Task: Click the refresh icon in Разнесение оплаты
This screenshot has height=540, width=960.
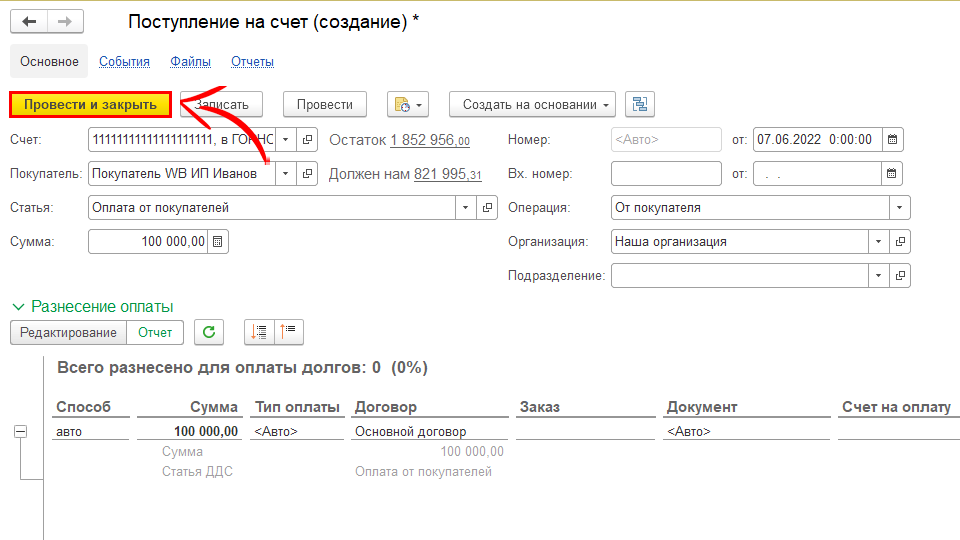Action: pos(208,332)
